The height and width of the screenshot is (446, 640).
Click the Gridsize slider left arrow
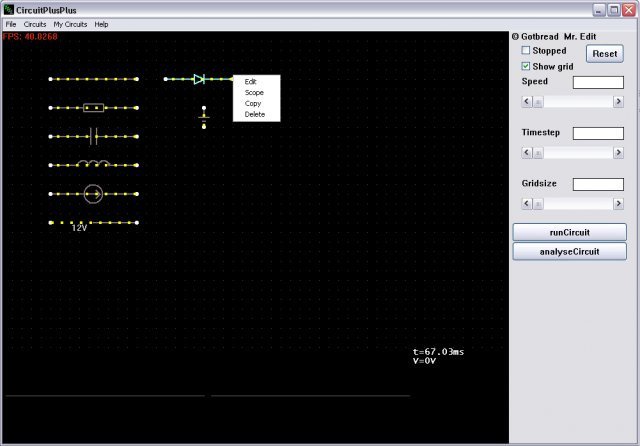(x=527, y=204)
